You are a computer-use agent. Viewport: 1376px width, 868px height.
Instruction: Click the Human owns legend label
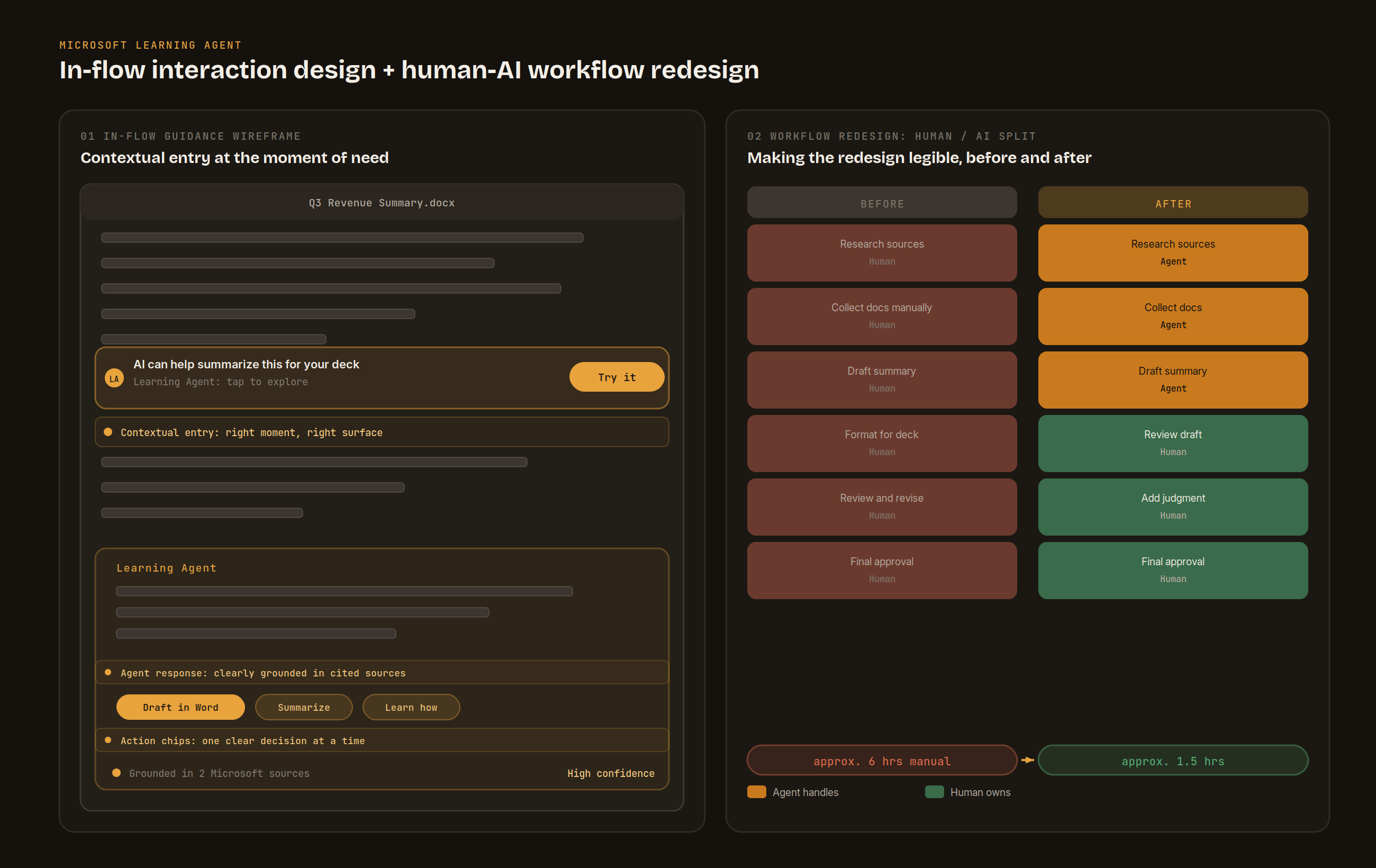pyautogui.click(x=980, y=792)
